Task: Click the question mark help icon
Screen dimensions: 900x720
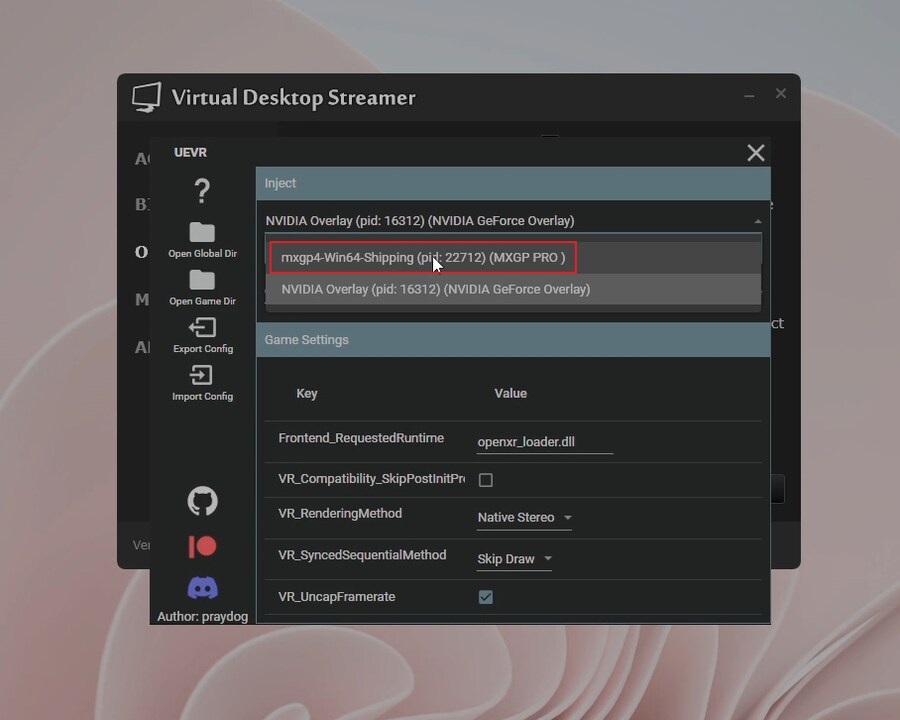Action: (x=202, y=191)
